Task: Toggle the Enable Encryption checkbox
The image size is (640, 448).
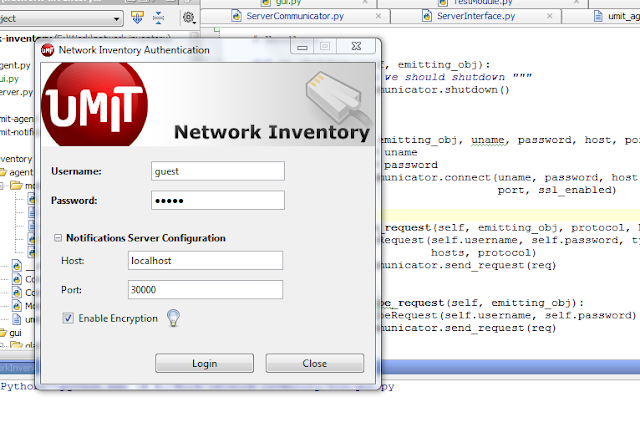Action: pos(68,318)
